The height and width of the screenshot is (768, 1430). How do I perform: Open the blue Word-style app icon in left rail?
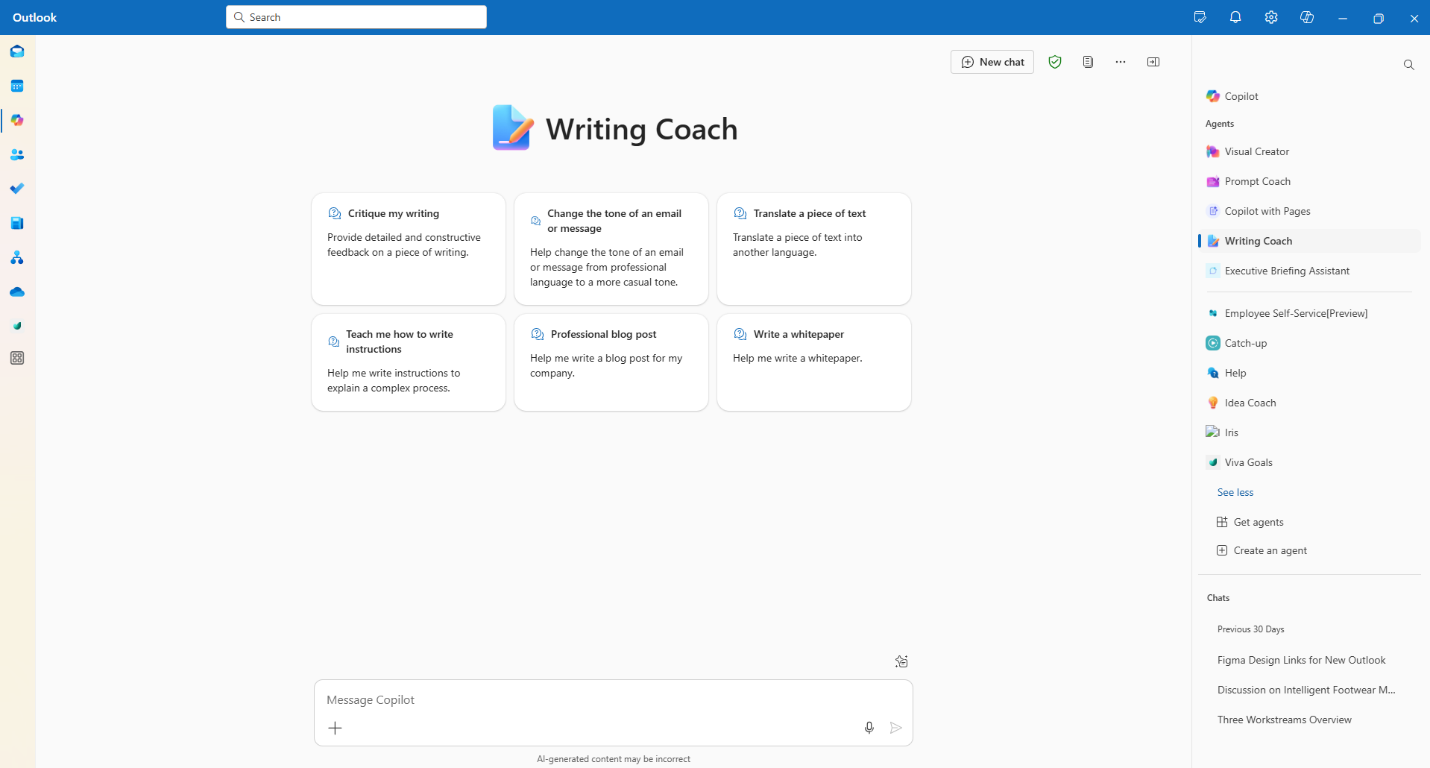(x=17, y=223)
